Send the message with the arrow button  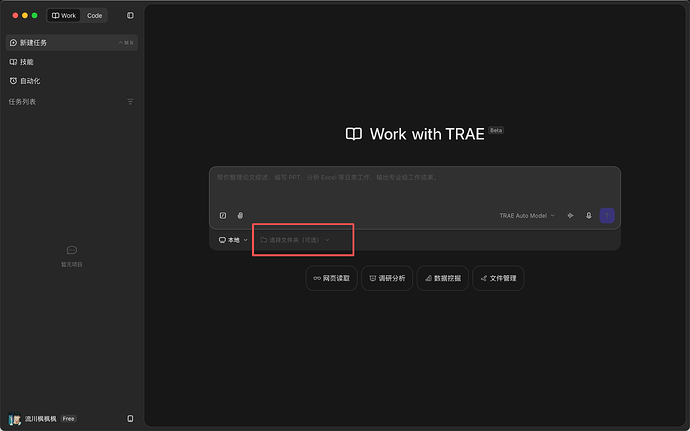click(607, 215)
